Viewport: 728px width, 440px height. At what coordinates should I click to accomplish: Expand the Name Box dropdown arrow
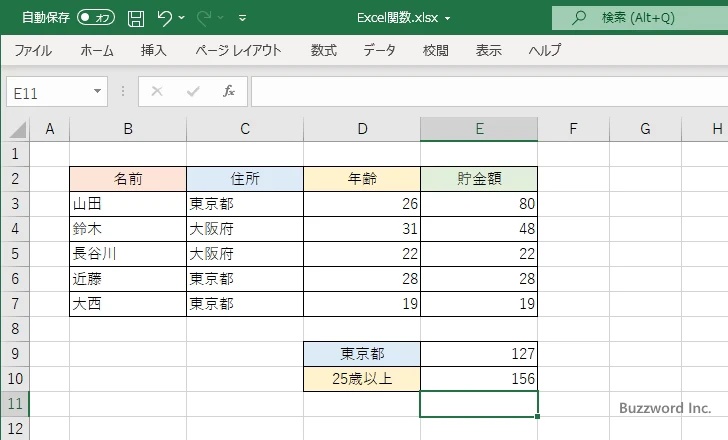tap(98, 91)
